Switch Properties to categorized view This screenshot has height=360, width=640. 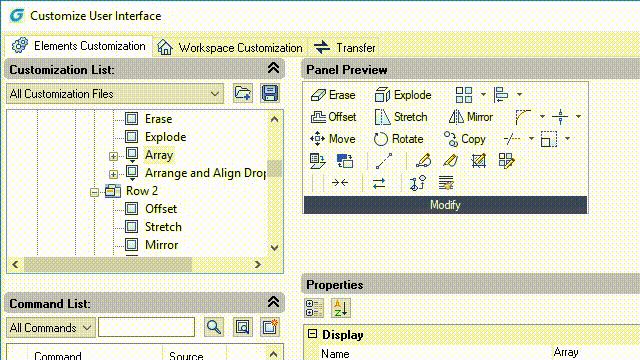click(x=314, y=308)
